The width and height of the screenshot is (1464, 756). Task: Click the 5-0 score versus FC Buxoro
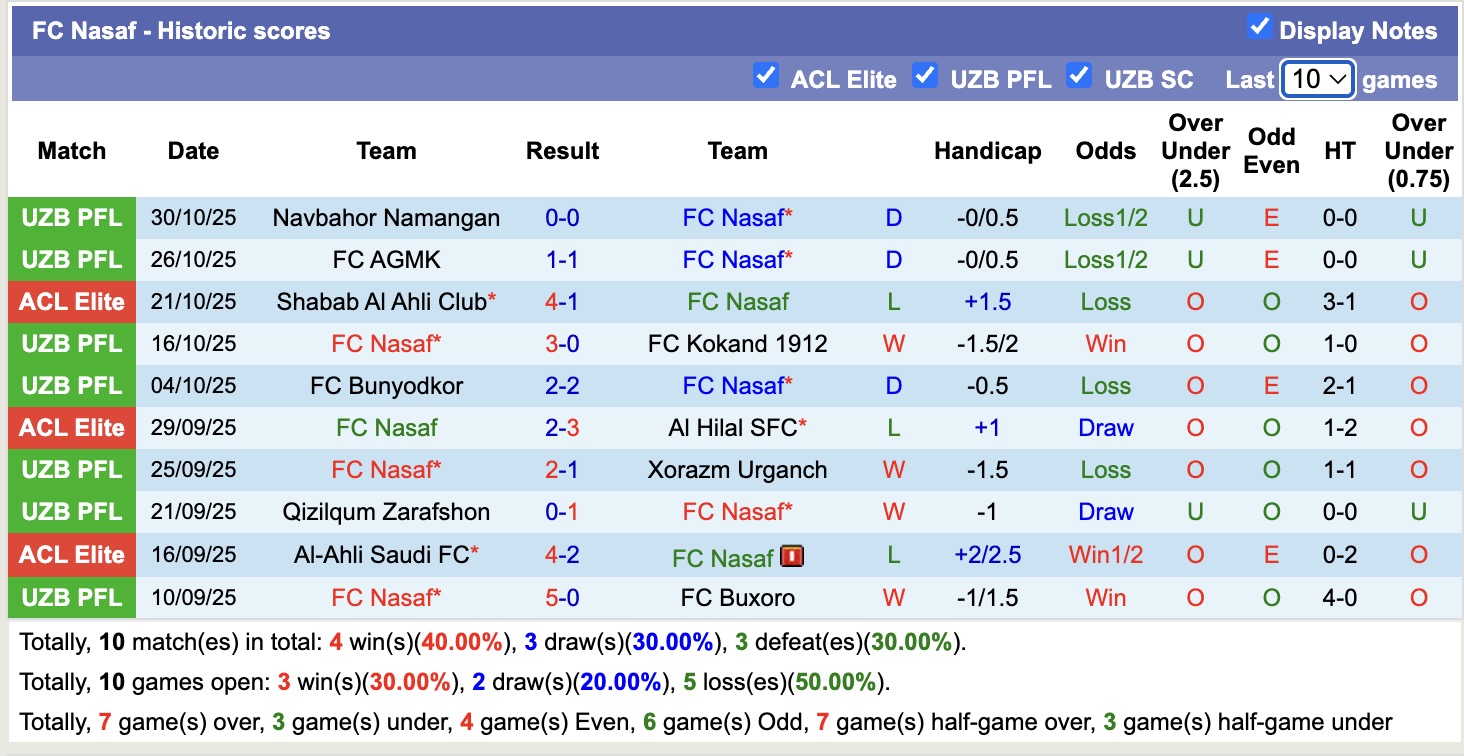(562, 598)
